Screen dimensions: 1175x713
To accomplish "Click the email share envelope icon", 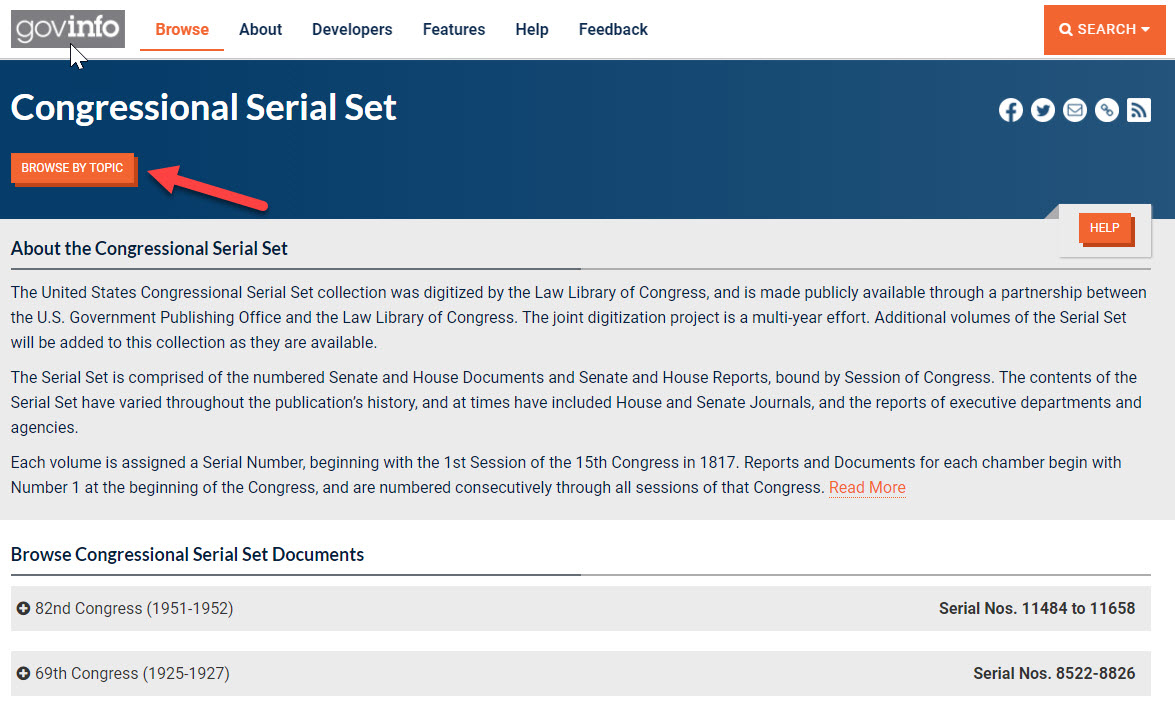I will click(1075, 111).
